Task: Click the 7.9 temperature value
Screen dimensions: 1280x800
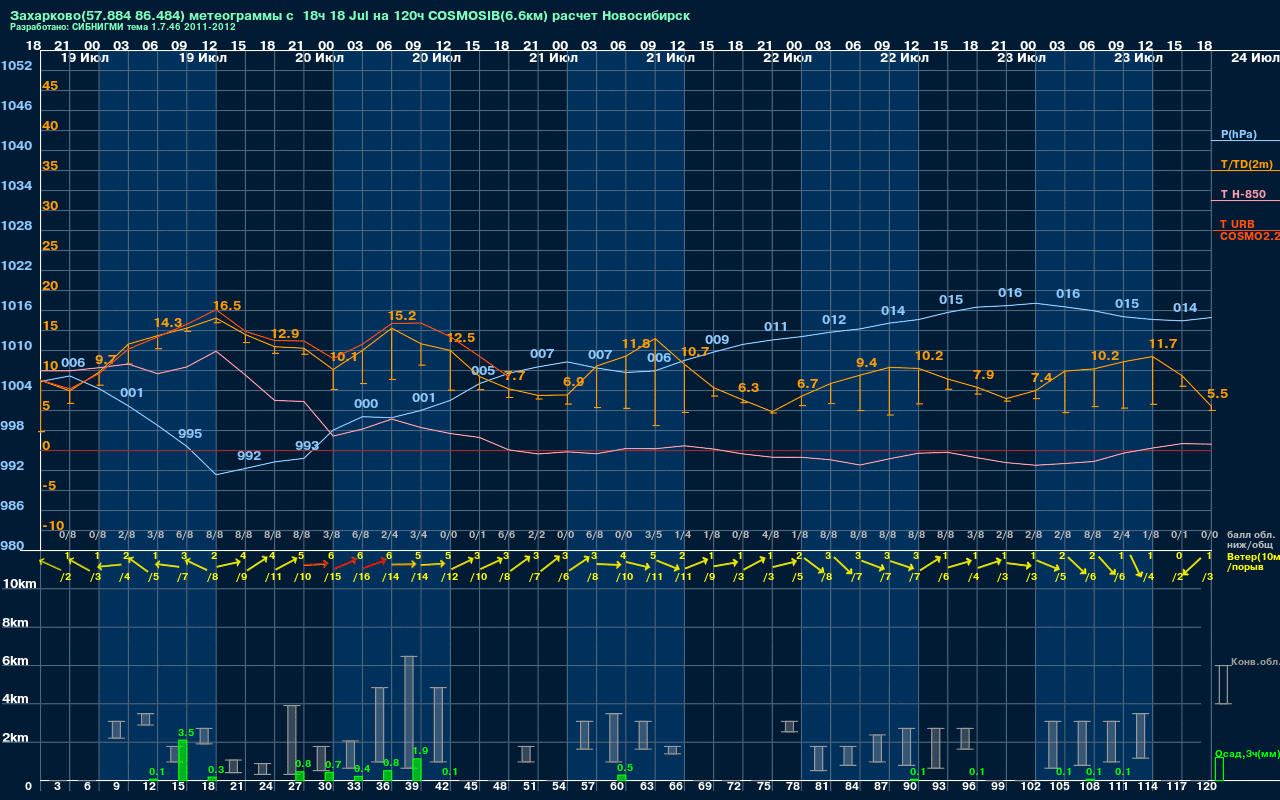Action: point(984,375)
